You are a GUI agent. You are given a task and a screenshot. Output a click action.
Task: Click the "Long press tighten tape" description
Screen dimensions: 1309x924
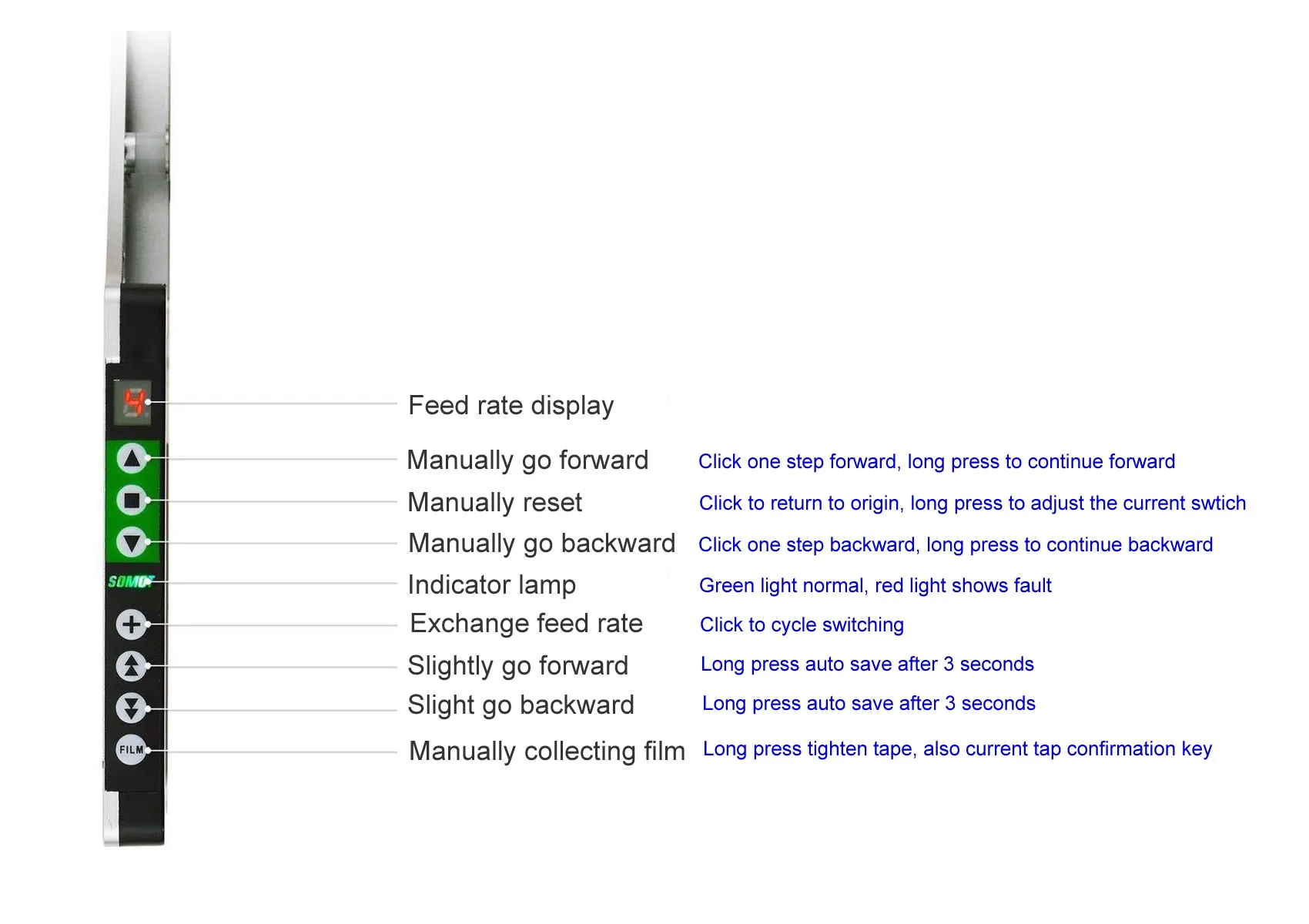(957, 748)
